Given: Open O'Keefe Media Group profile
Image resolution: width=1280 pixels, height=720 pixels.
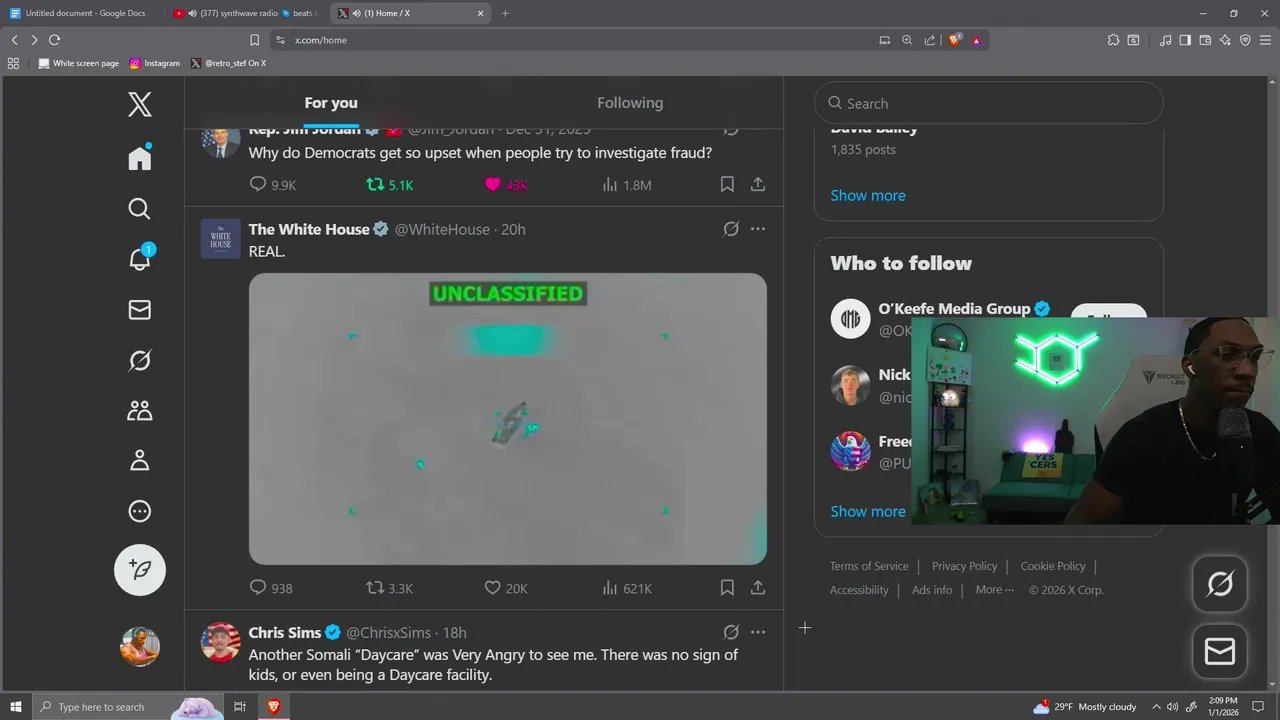Looking at the screenshot, I should (954, 309).
